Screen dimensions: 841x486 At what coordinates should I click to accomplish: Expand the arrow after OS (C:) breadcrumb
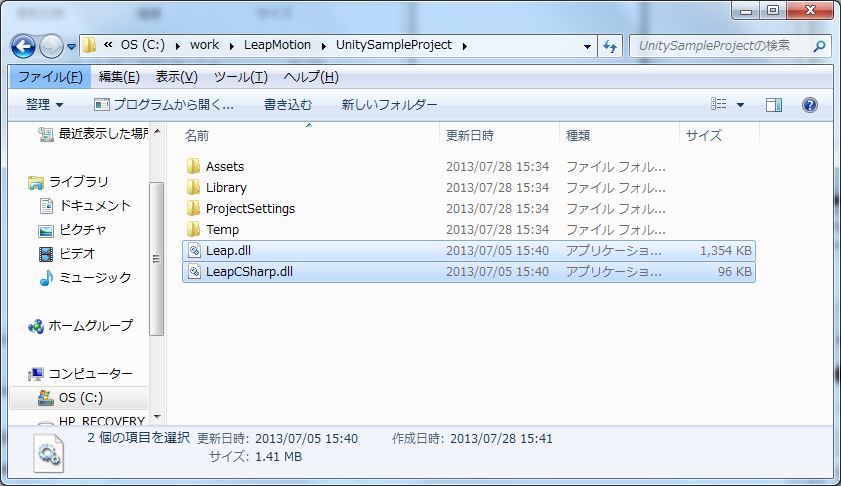click(178, 46)
